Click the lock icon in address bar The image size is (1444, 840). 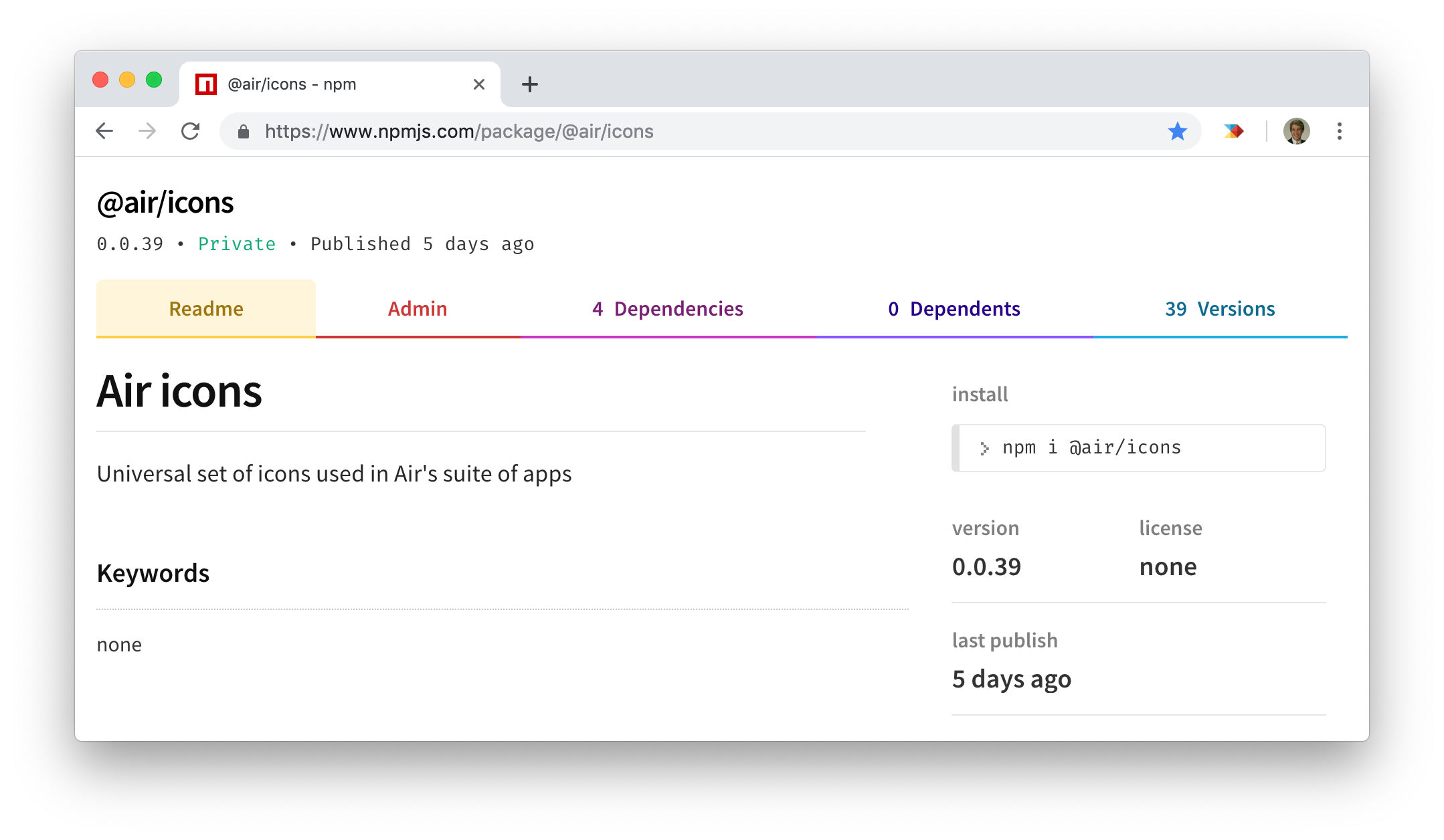[x=244, y=132]
